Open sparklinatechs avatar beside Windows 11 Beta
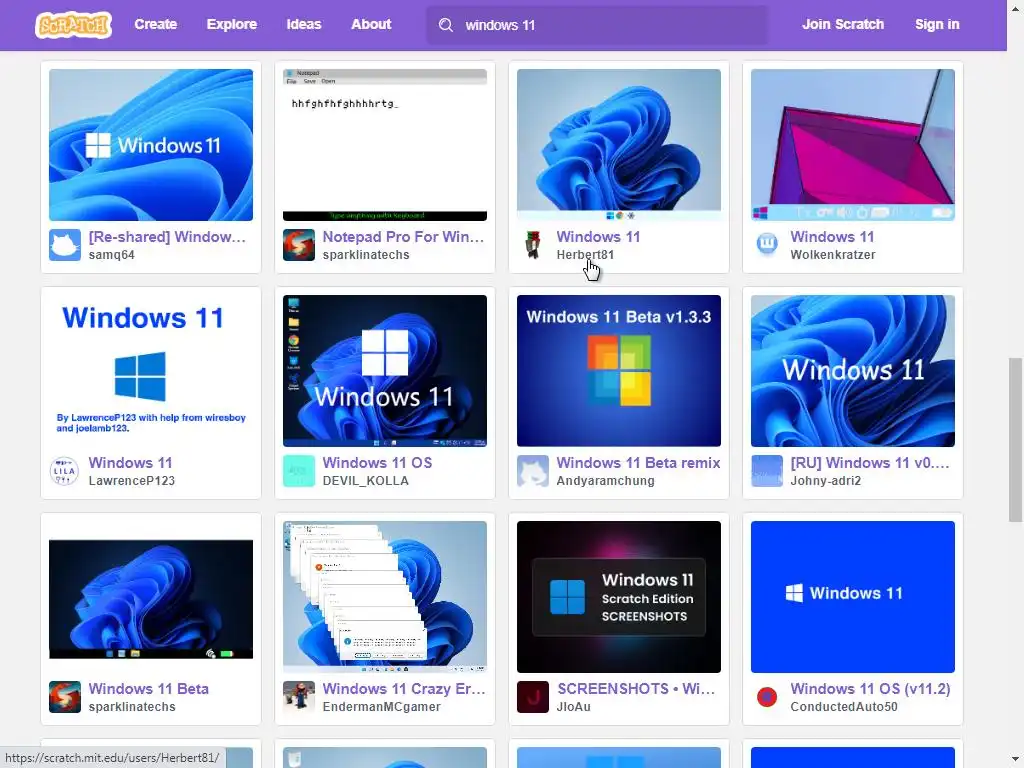Screen dimensions: 1024x768 [65, 697]
